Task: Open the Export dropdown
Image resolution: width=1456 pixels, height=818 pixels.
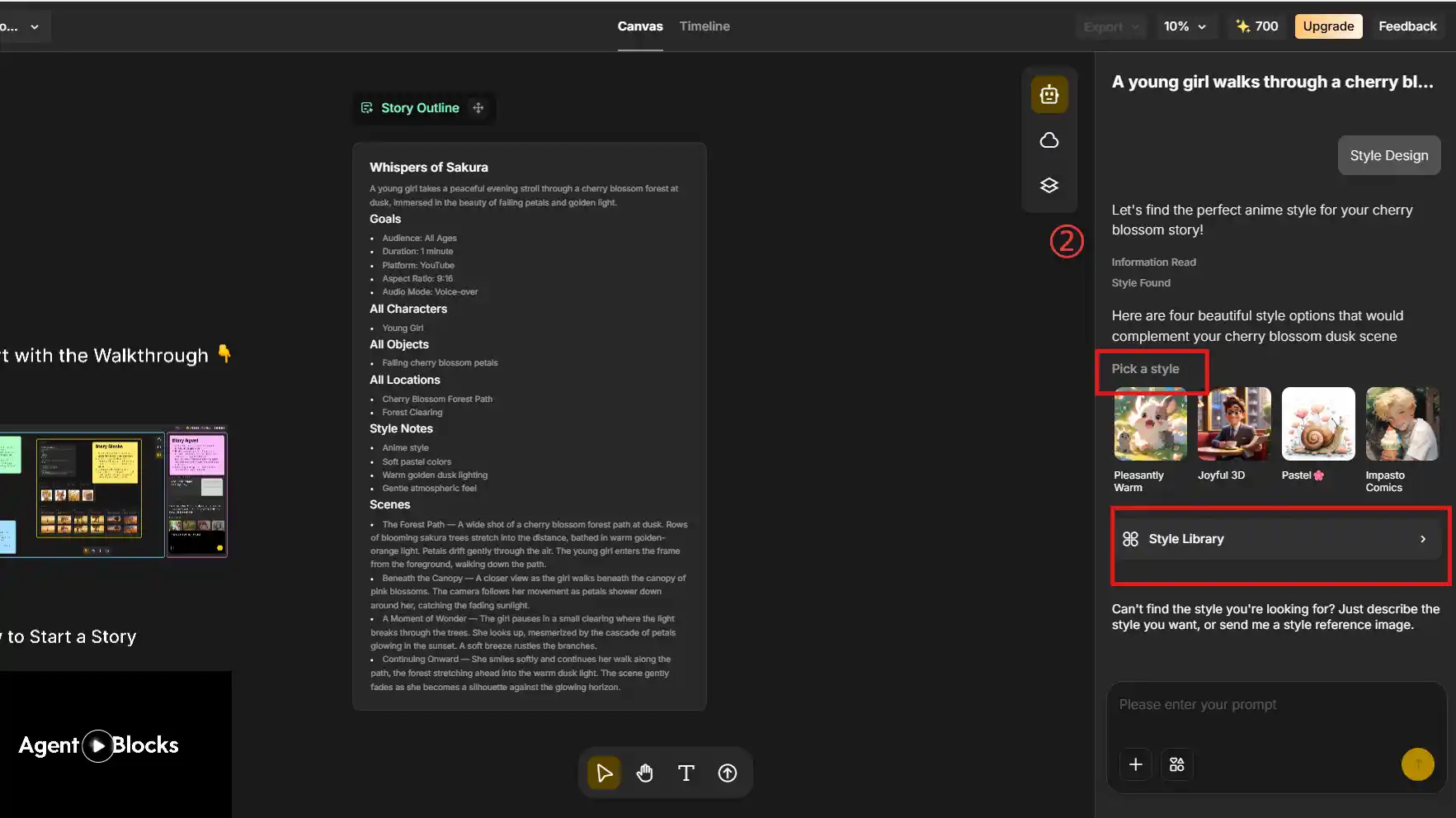Action: click(1111, 26)
